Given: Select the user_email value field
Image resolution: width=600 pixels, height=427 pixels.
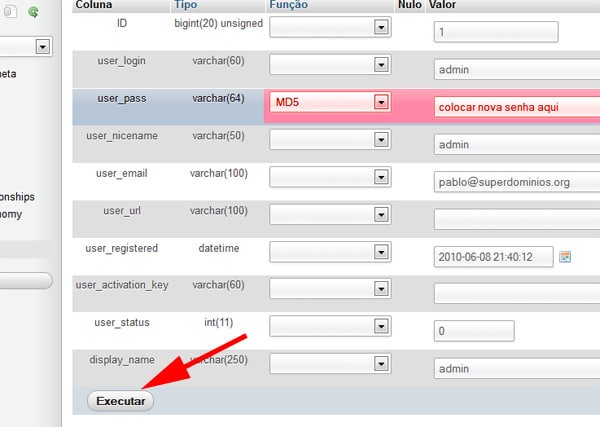Looking at the screenshot, I should pos(515,182).
